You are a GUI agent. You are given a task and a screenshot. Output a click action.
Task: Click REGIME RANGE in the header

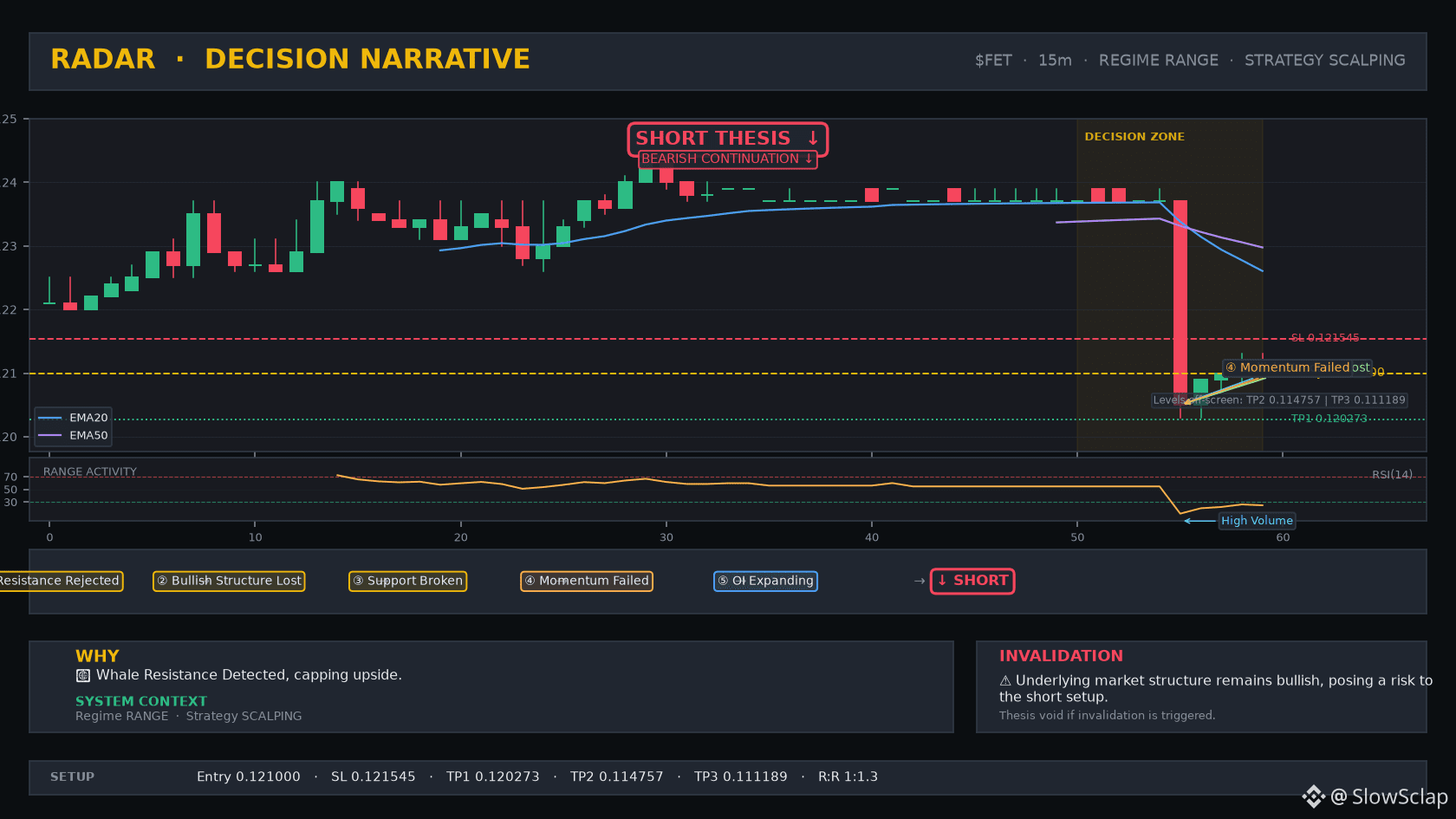(x=1159, y=61)
